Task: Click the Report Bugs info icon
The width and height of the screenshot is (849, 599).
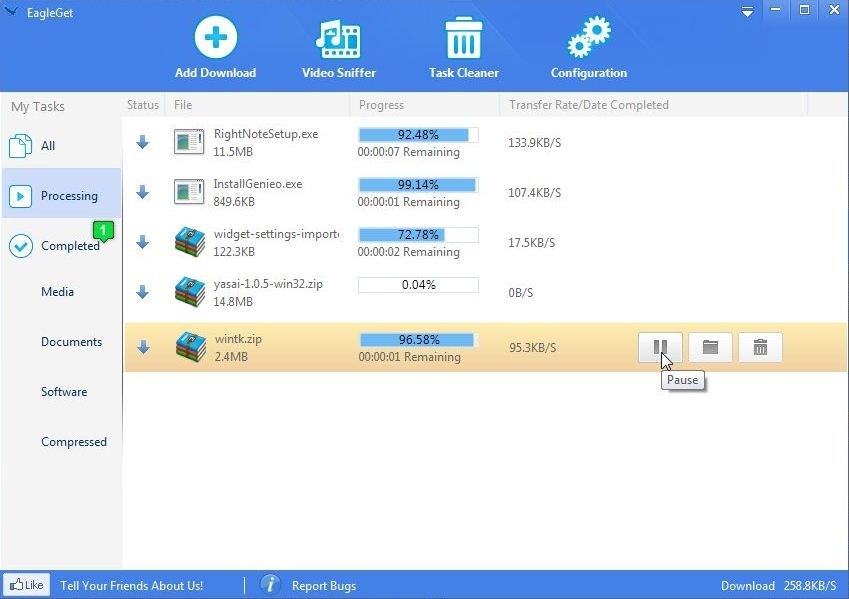Action: [270, 585]
